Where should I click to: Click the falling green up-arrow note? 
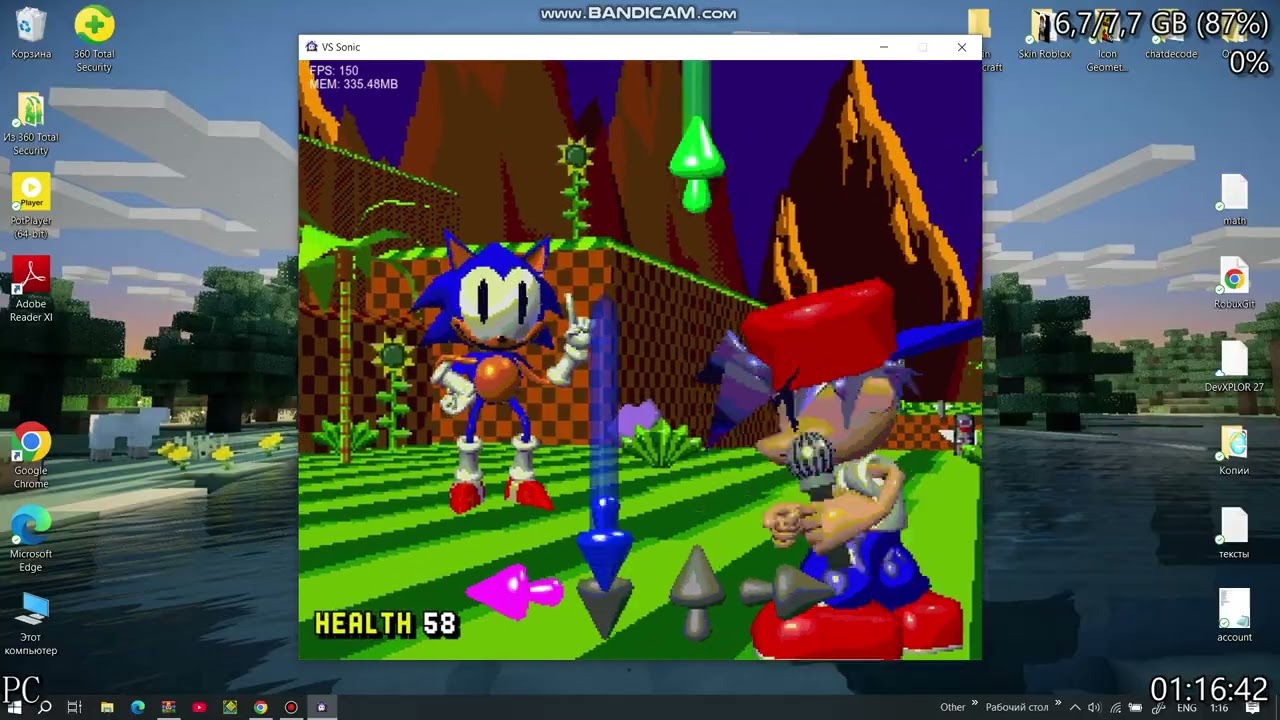point(696,165)
